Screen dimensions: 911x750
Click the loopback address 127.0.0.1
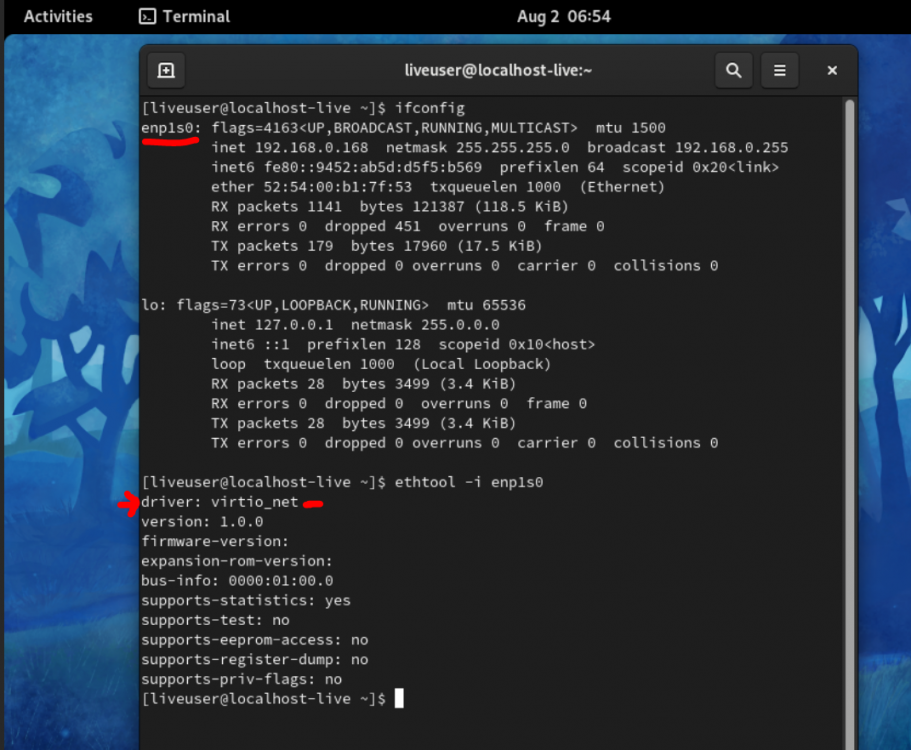[294, 325]
